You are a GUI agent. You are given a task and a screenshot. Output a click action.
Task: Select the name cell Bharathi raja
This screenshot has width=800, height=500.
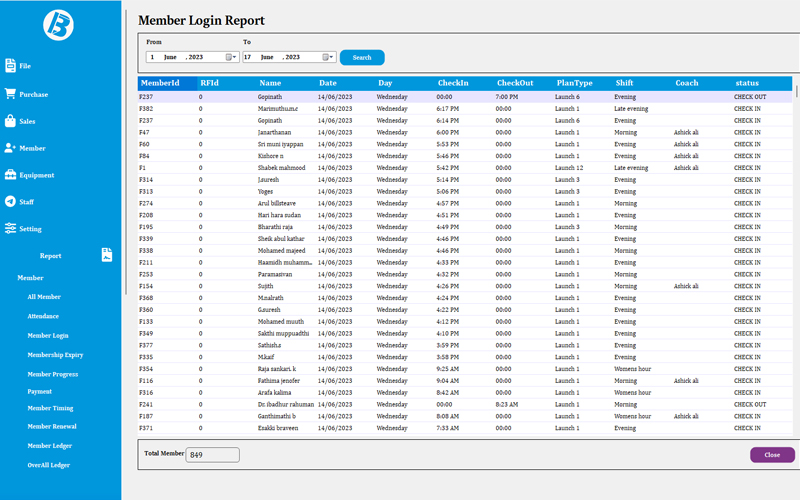click(276, 227)
